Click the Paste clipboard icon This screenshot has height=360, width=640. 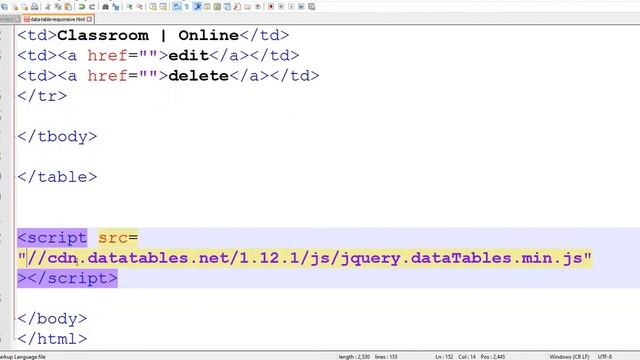coord(68,7)
